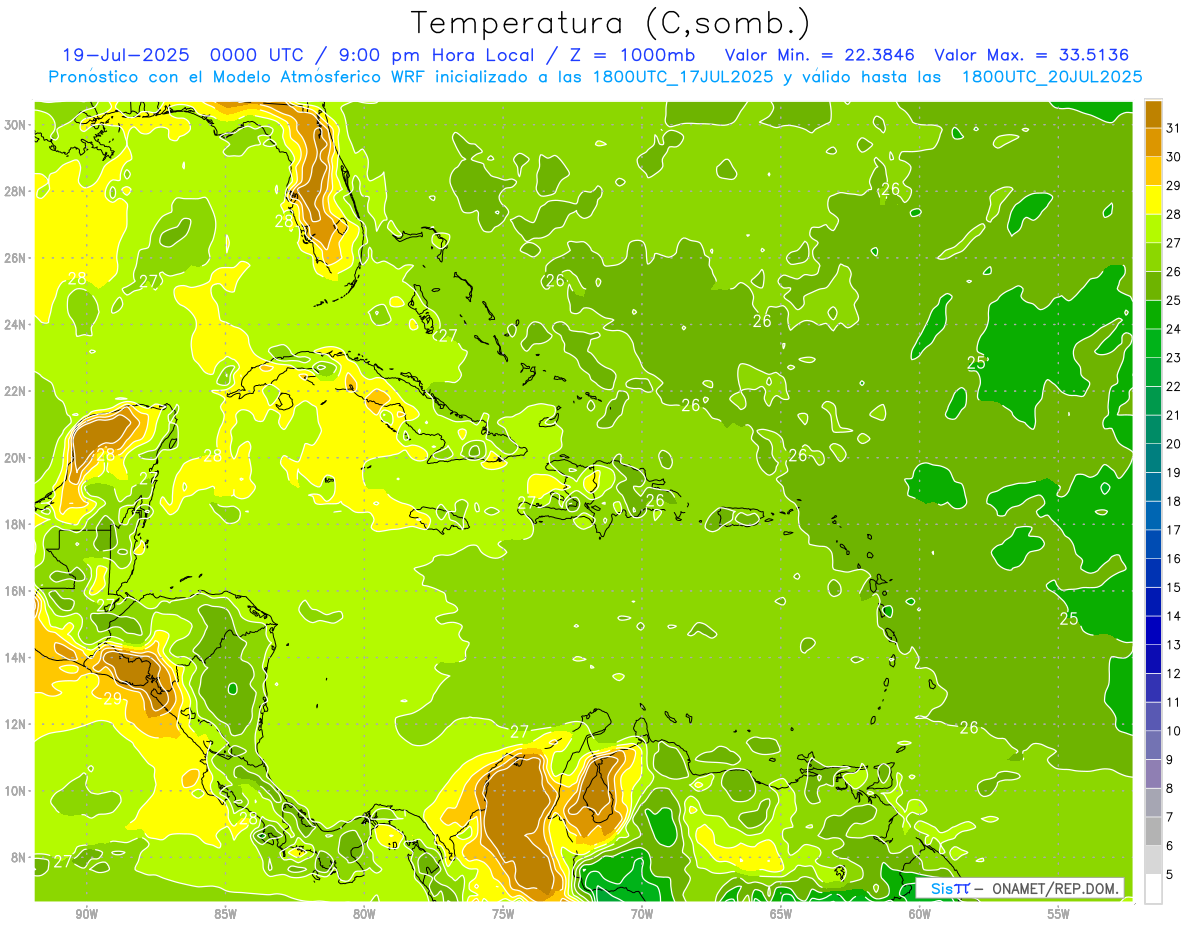Click the '30N' latitude axis label

tap(17, 125)
